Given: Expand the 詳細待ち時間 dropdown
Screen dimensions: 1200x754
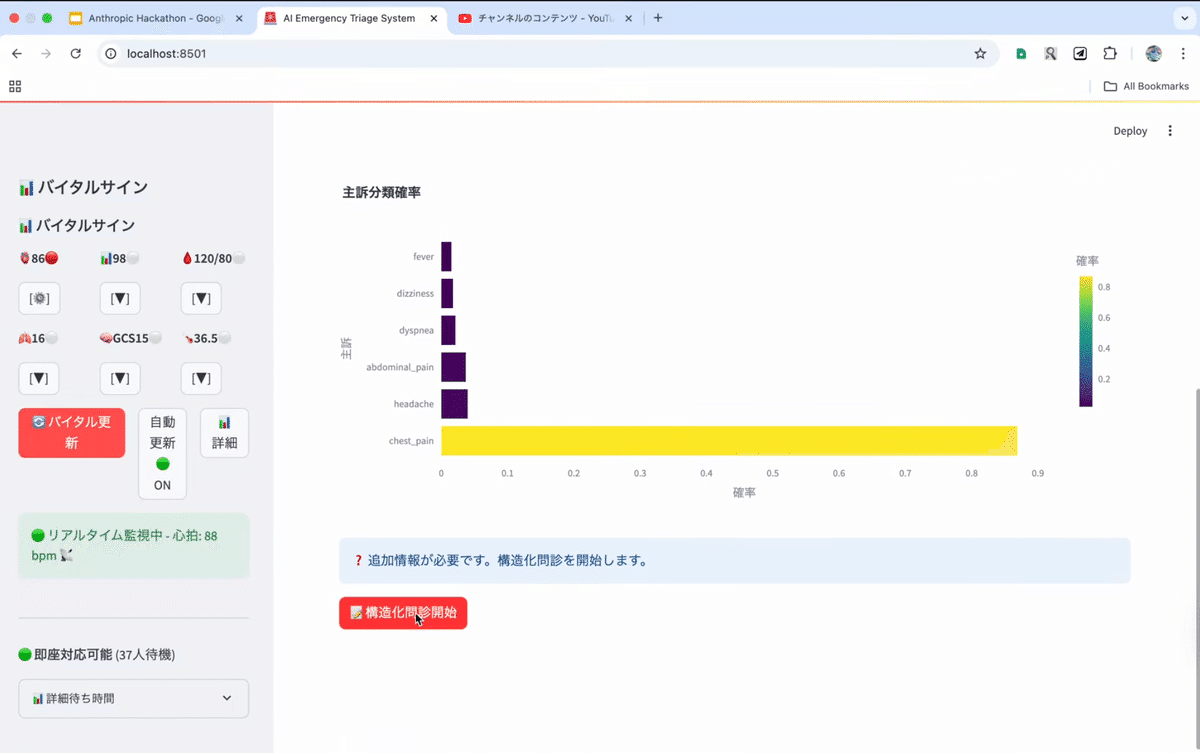Looking at the screenshot, I should 133,698.
